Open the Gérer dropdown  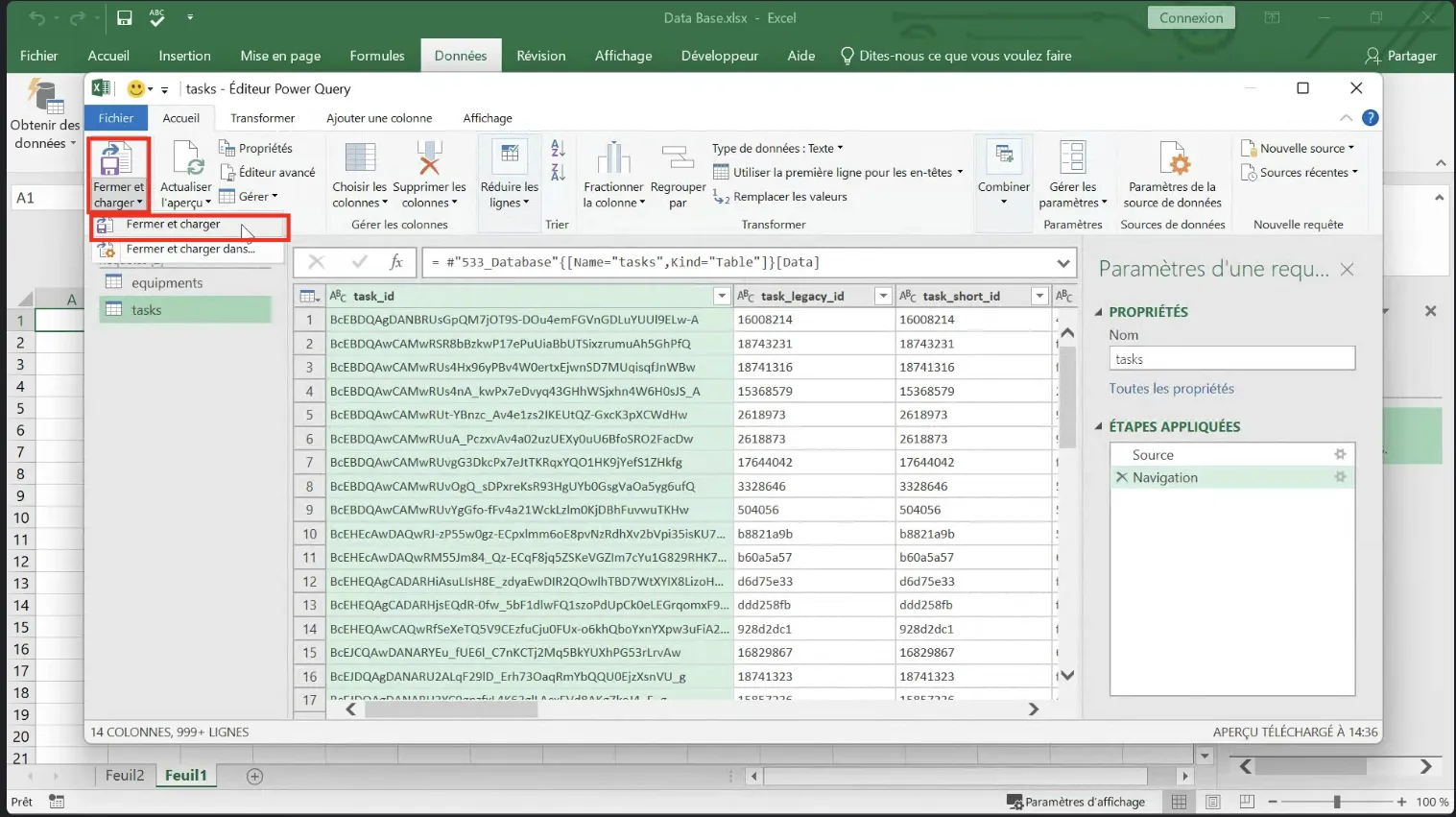249,197
